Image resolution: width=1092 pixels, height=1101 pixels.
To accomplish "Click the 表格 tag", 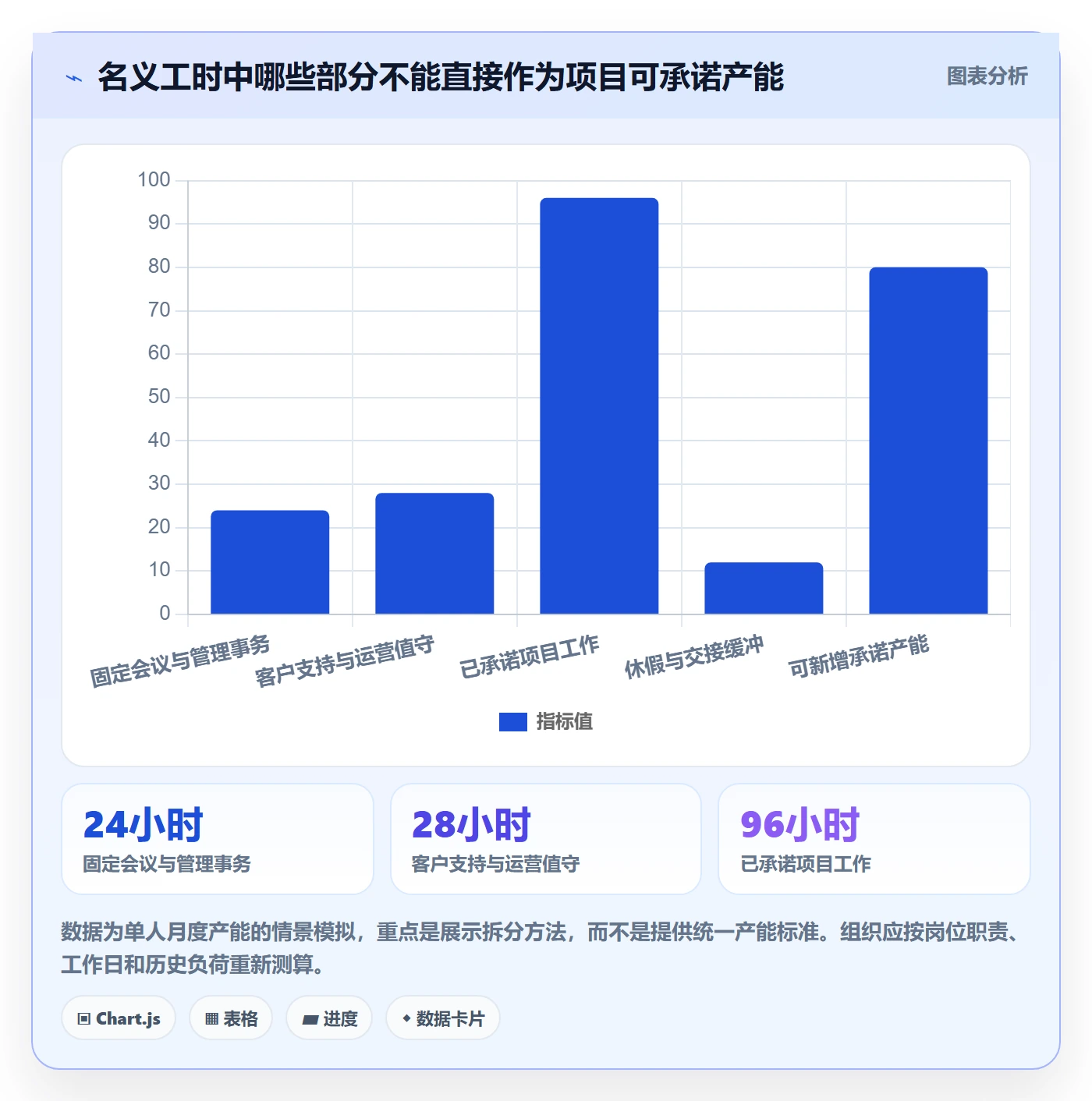I will pos(231,1018).
